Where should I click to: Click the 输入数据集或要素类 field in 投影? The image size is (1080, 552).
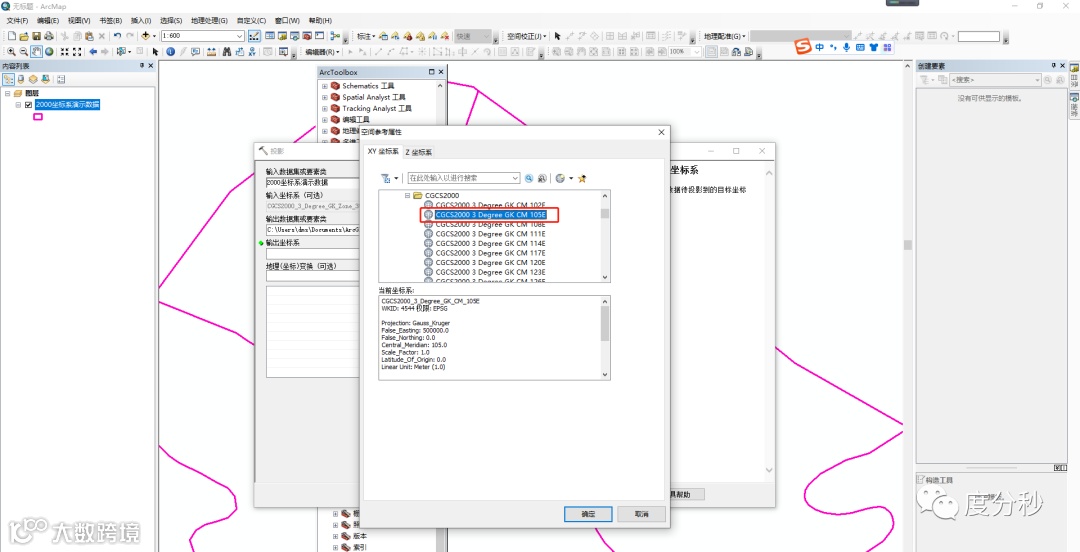pos(313,183)
